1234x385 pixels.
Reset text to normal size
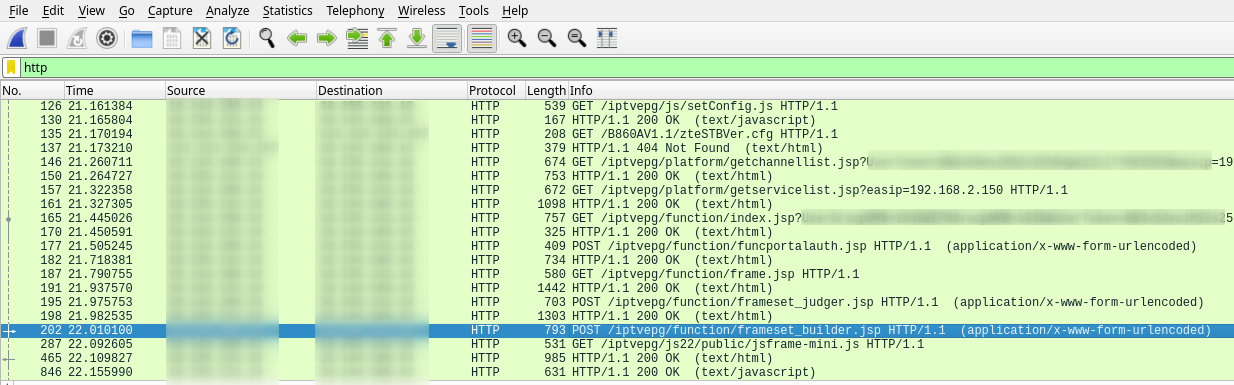coord(577,38)
